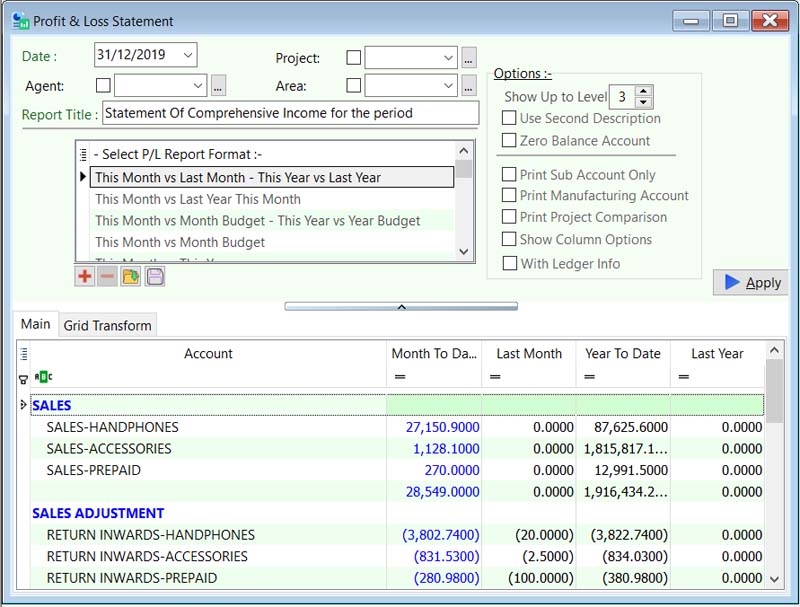Select the Main tab
This screenshot has height=607, width=800.
35,324
